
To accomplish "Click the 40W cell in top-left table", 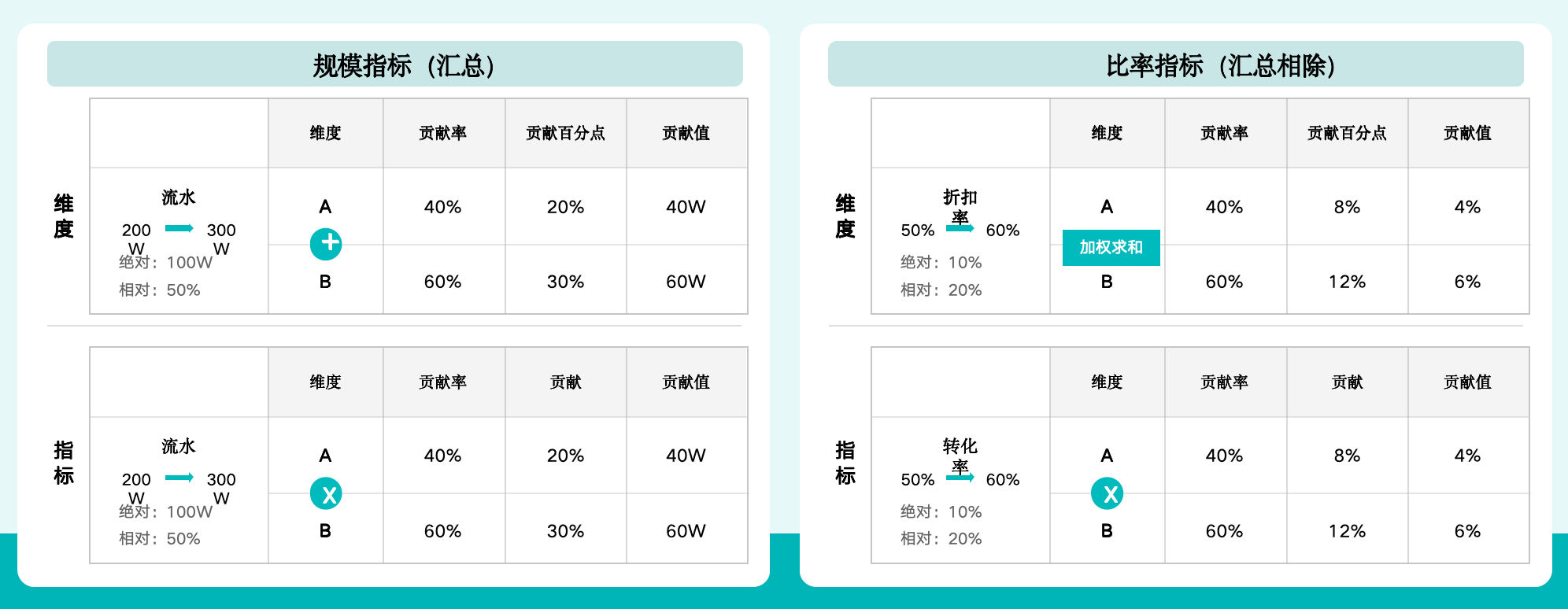I will [686, 207].
